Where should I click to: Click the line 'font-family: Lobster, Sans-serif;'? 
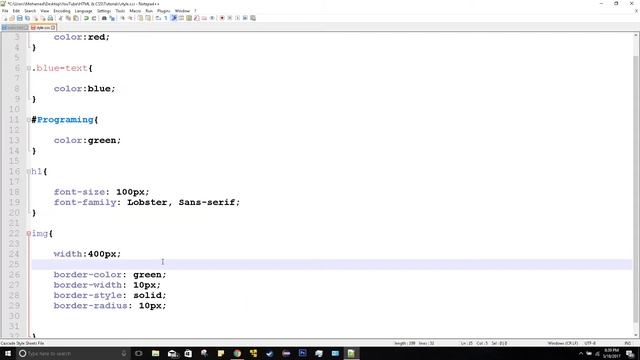click(x=147, y=202)
